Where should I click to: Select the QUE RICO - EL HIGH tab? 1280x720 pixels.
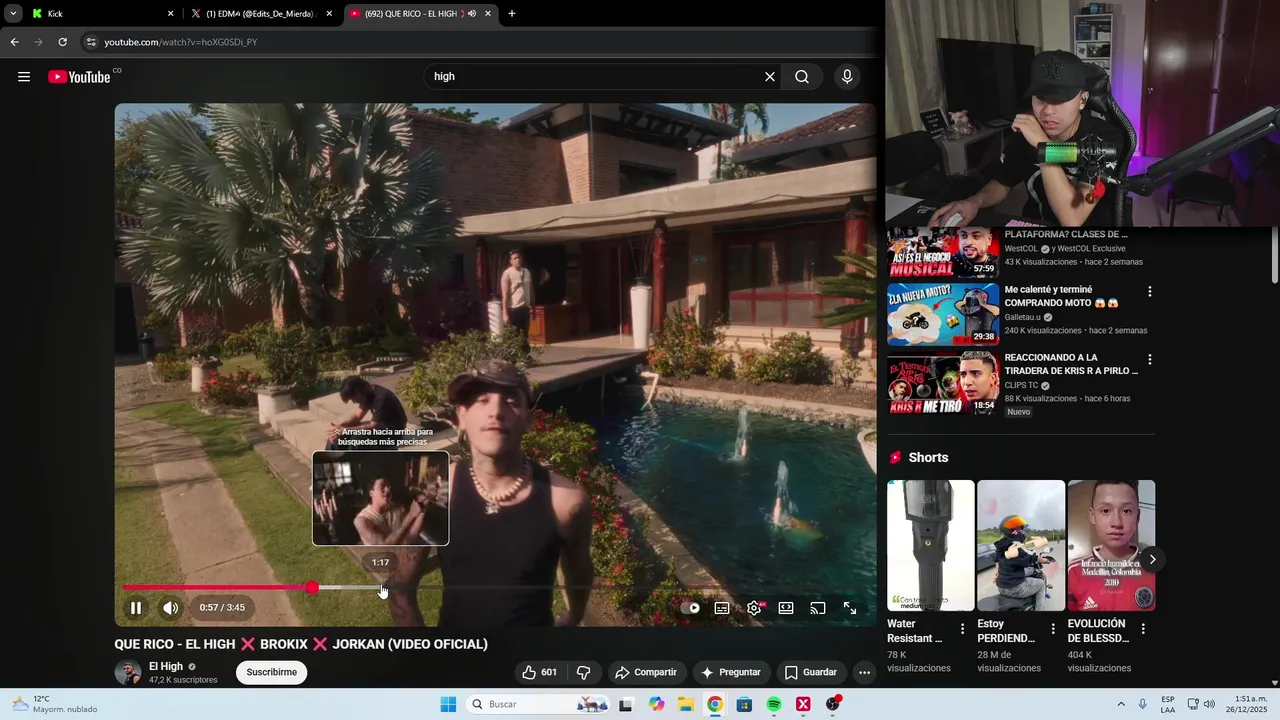coord(410,14)
